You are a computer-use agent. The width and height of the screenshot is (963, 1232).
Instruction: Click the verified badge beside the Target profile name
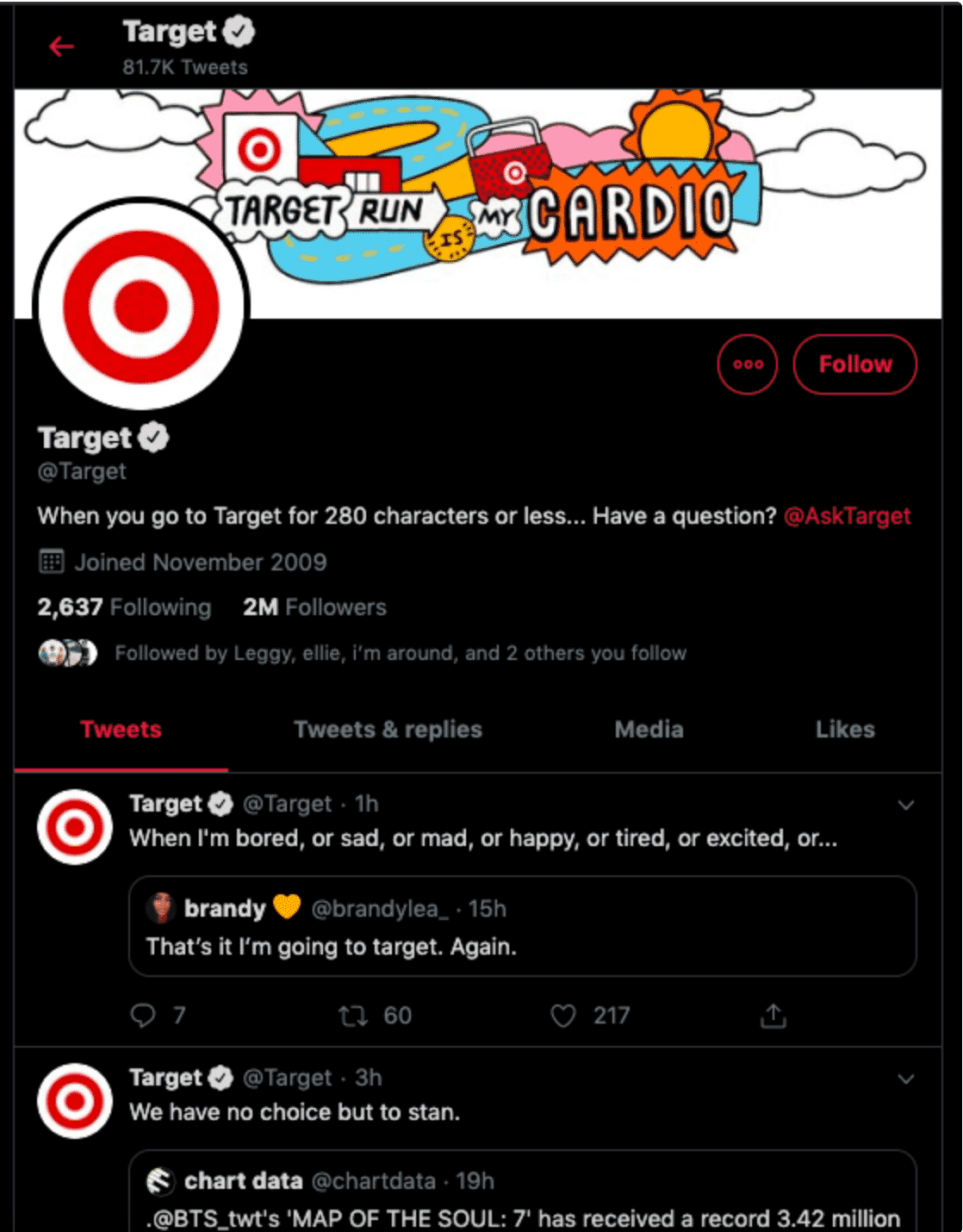(x=154, y=438)
